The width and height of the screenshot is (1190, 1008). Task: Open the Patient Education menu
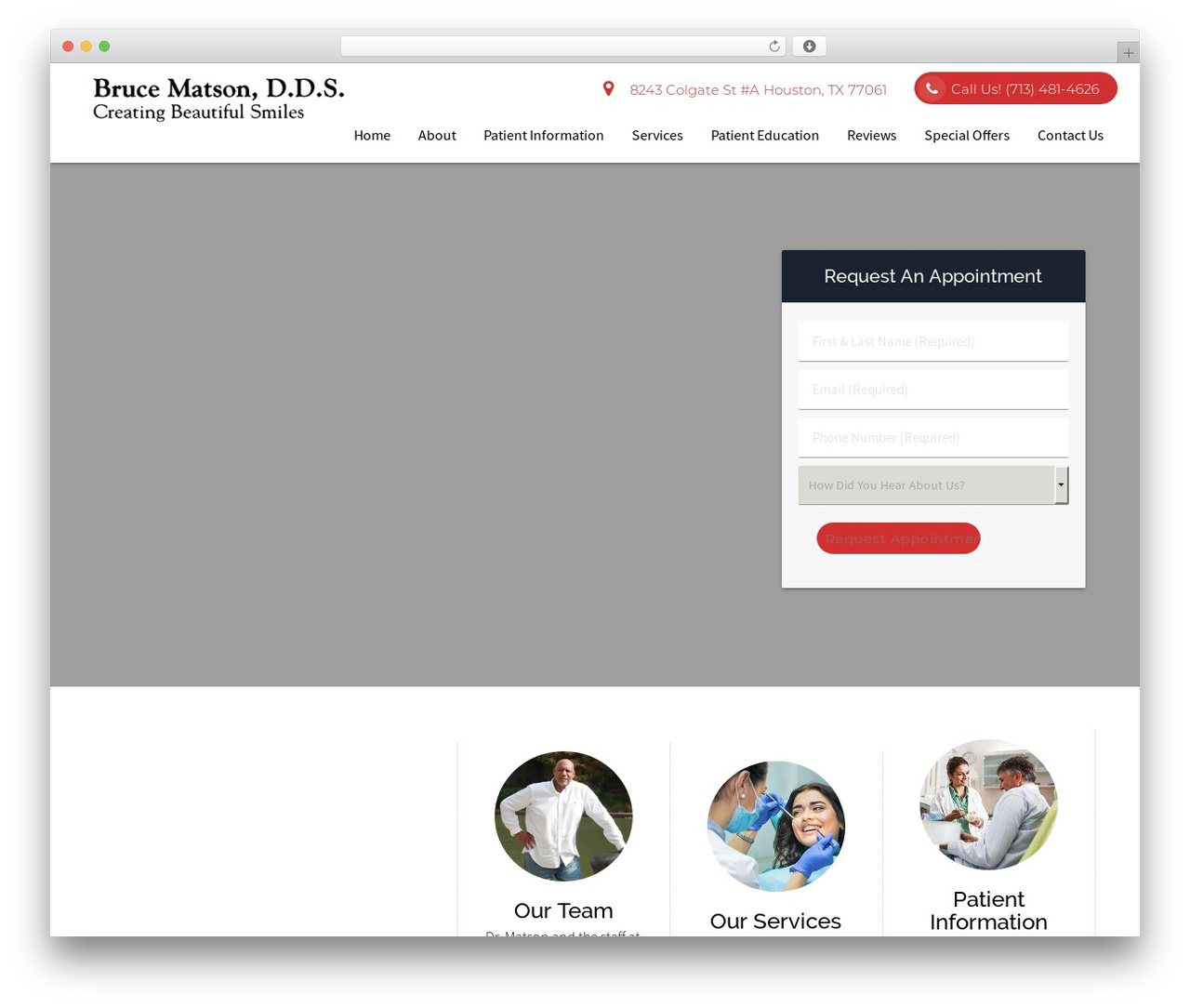tap(765, 136)
